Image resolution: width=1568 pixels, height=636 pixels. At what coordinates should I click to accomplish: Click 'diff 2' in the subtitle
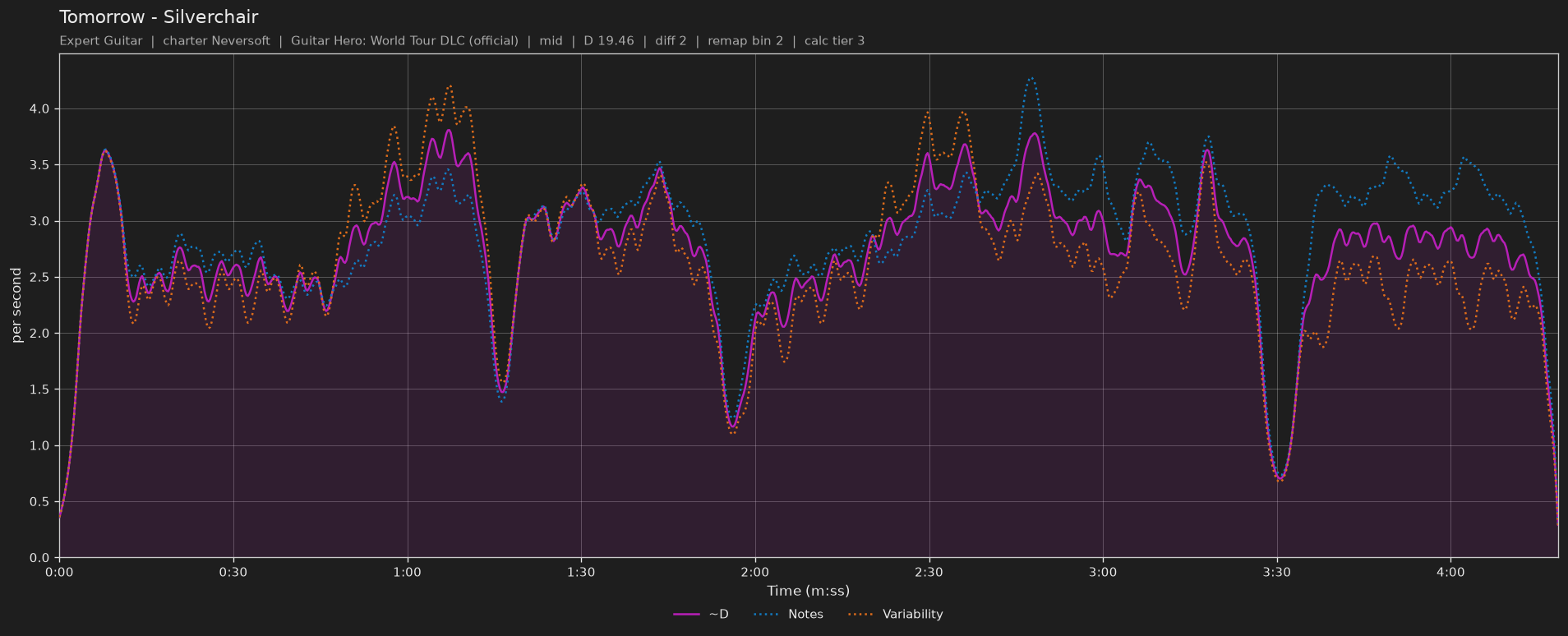pos(671,41)
